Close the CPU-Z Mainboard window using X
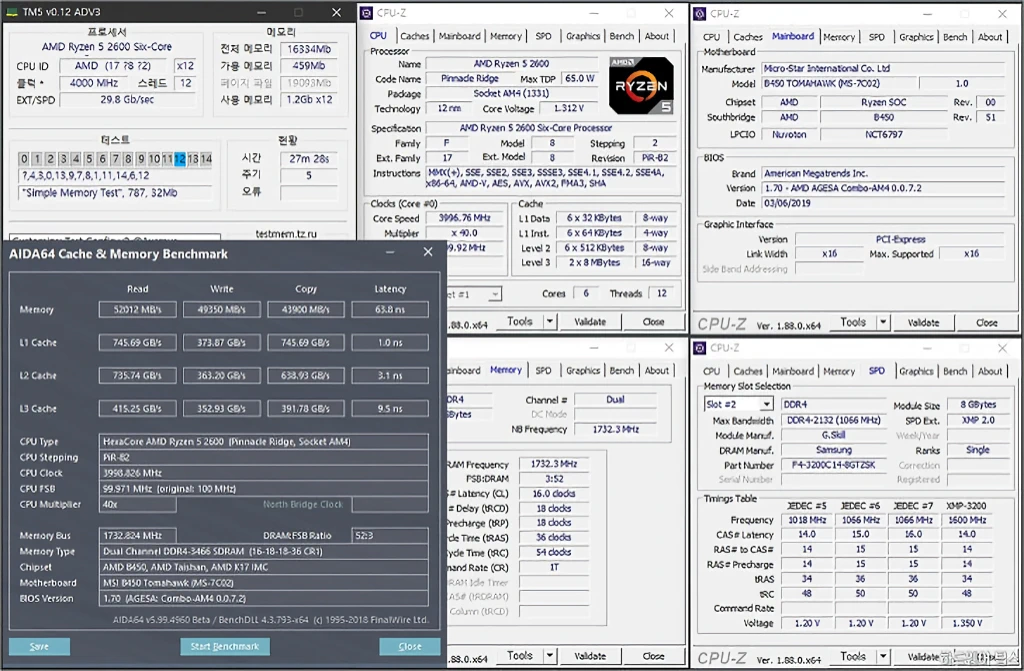The image size is (1024, 671). click(1002, 13)
